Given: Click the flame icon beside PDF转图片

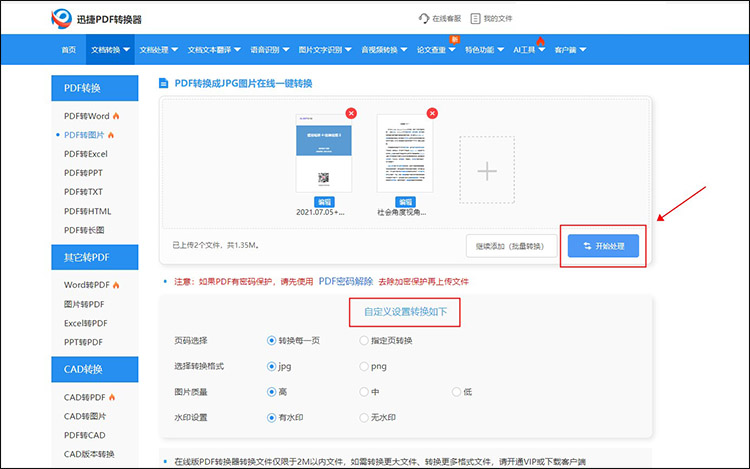Looking at the screenshot, I should point(111,135).
